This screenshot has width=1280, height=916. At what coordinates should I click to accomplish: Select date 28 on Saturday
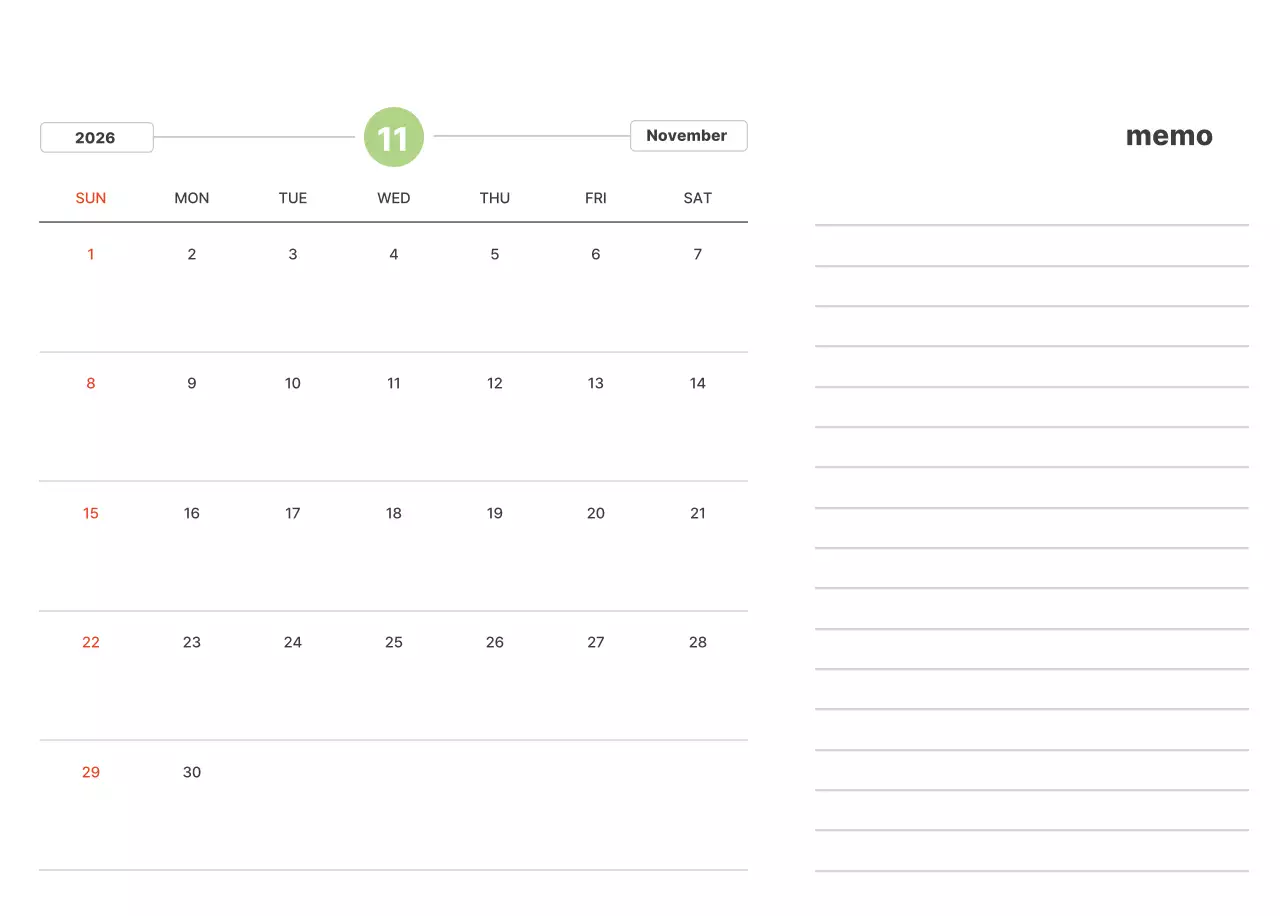[x=697, y=642]
